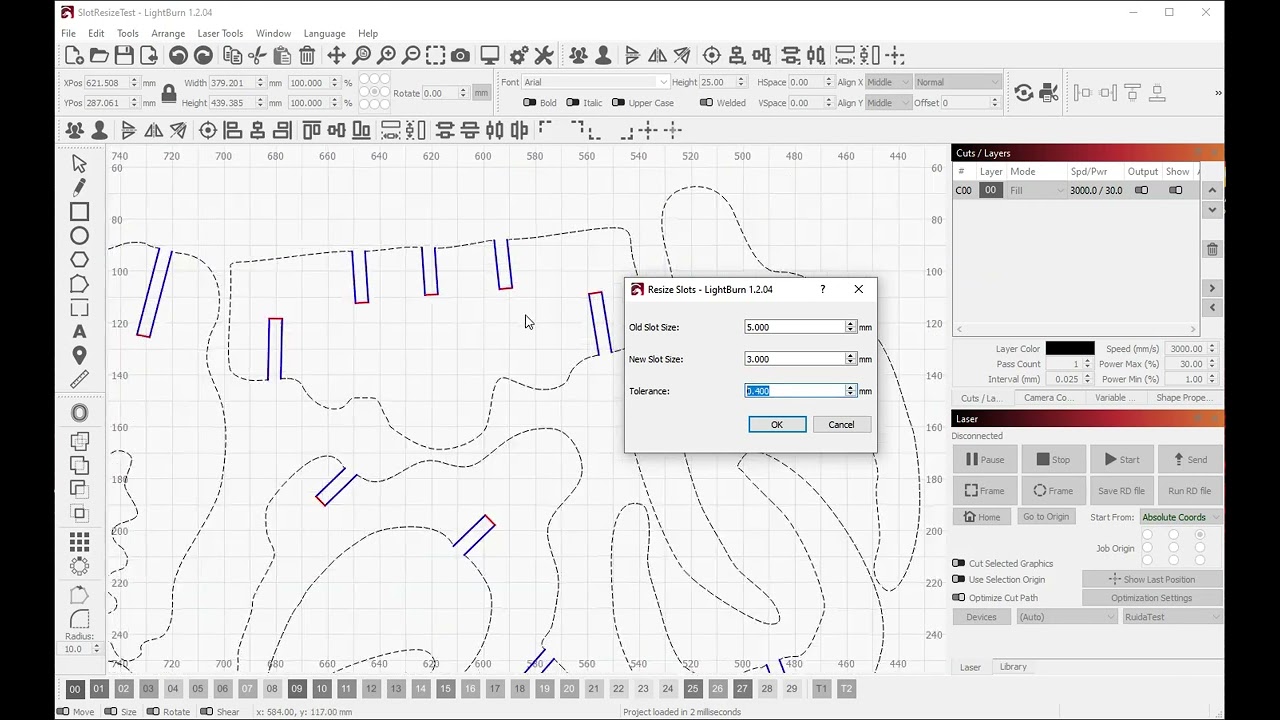Screen dimensions: 1280x720
Task: Pick palette color 29 in bottom bar
Action: (x=792, y=689)
